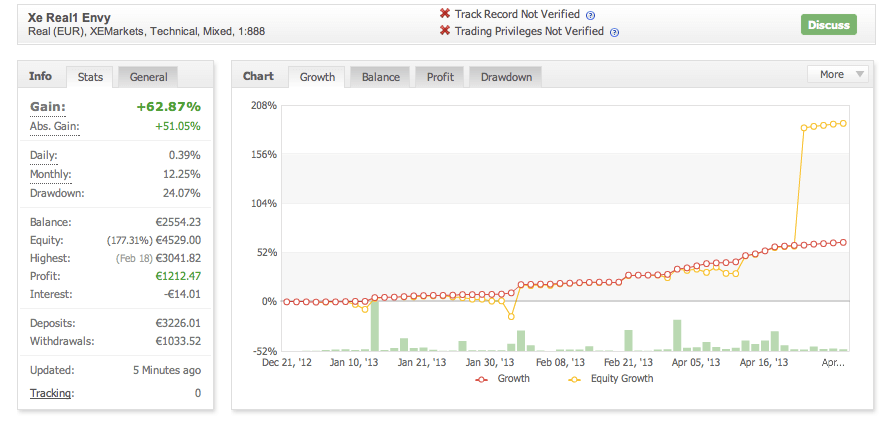Click red X icon for Track Record
This screenshot has height=427, width=882.
[x=445, y=14]
